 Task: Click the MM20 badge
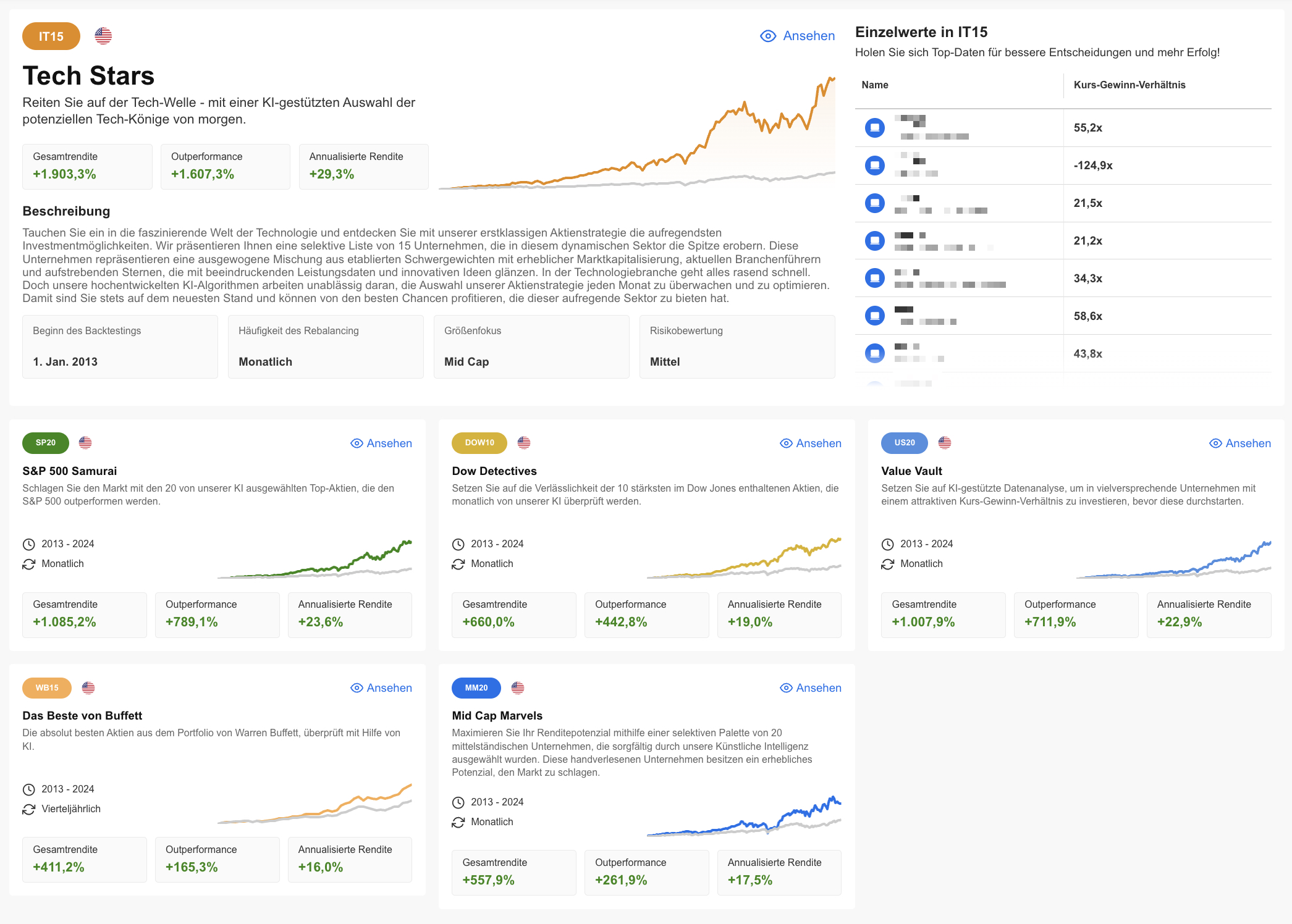click(476, 688)
